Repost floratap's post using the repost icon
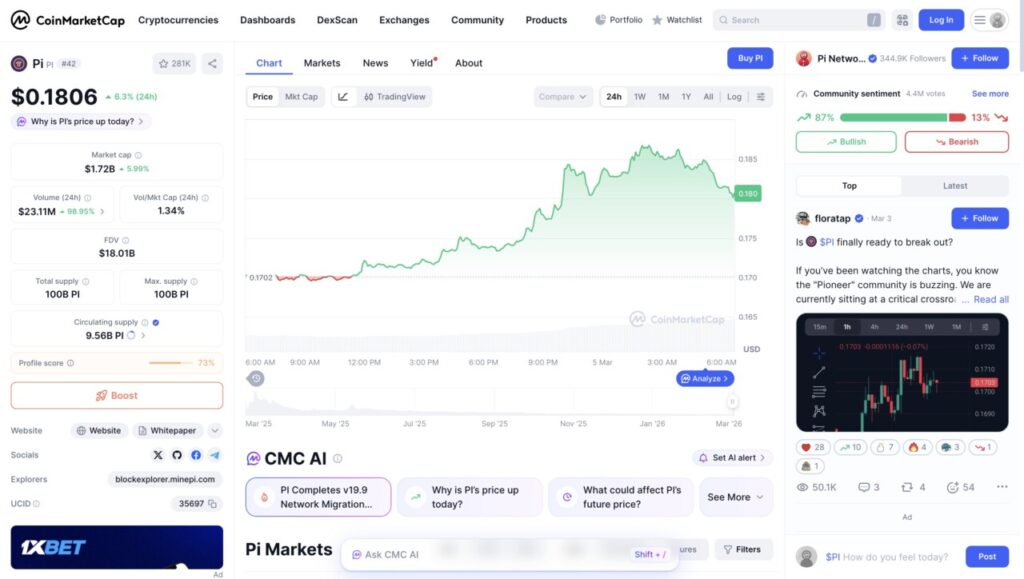This screenshot has height=579, width=1024. point(907,487)
